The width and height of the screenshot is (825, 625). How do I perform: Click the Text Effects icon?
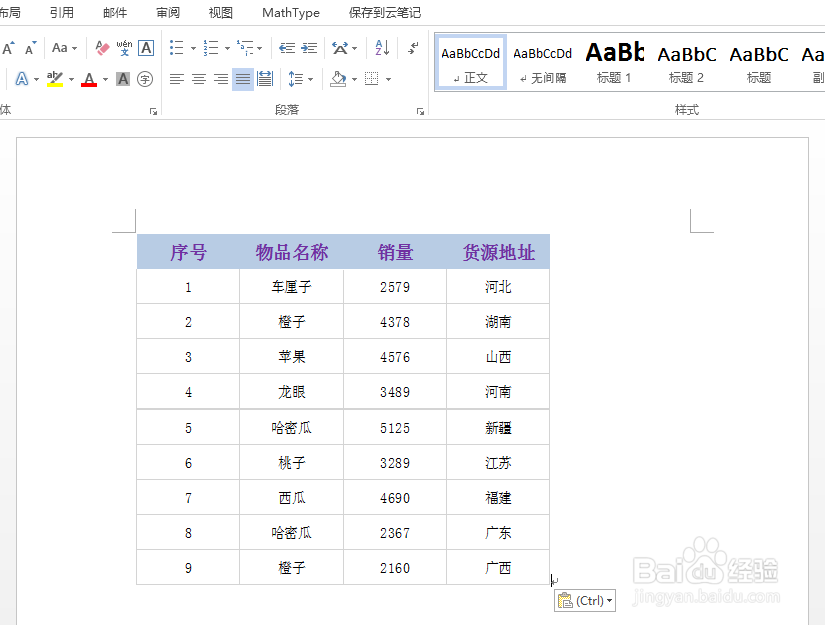[x=22, y=79]
